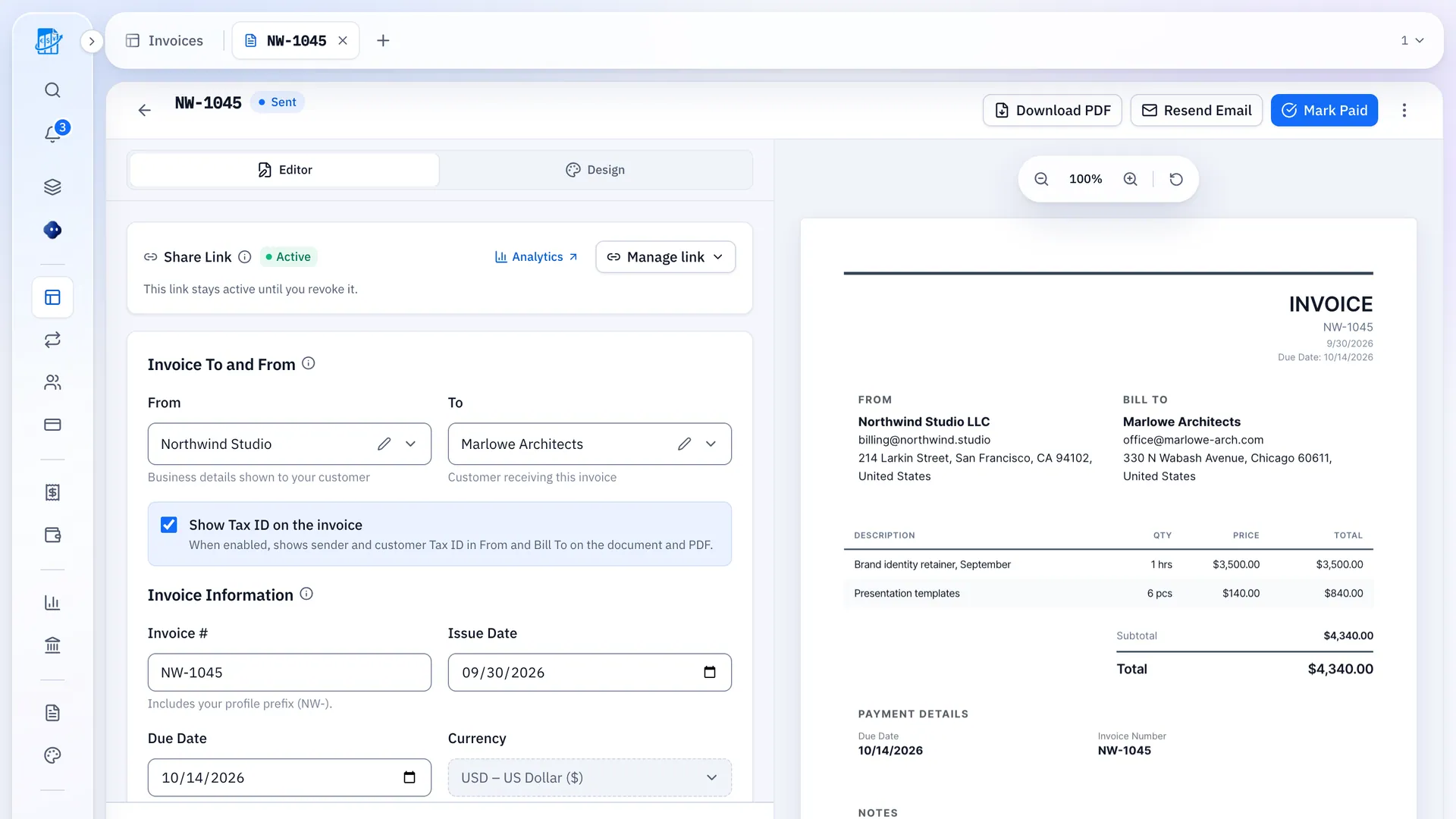Open the search icon in sidebar
1456x819 pixels.
coord(52,90)
